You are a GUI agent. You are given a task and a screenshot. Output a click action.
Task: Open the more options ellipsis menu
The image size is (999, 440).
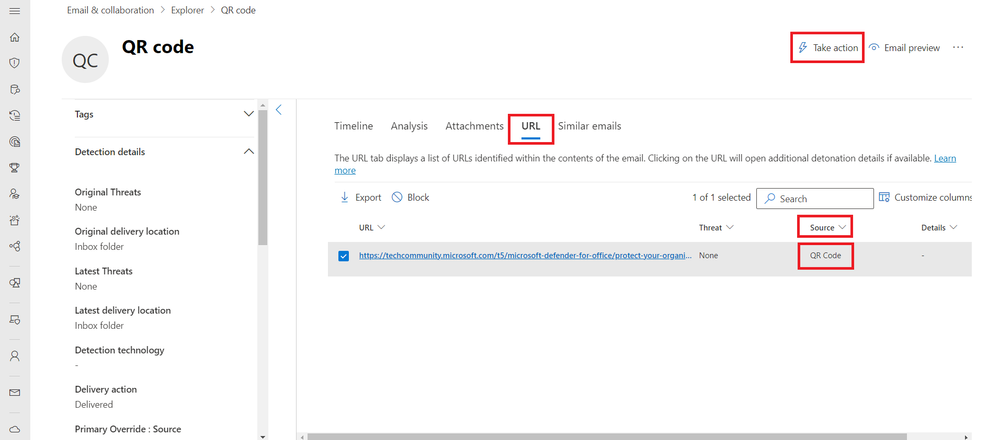click(958, 48)
